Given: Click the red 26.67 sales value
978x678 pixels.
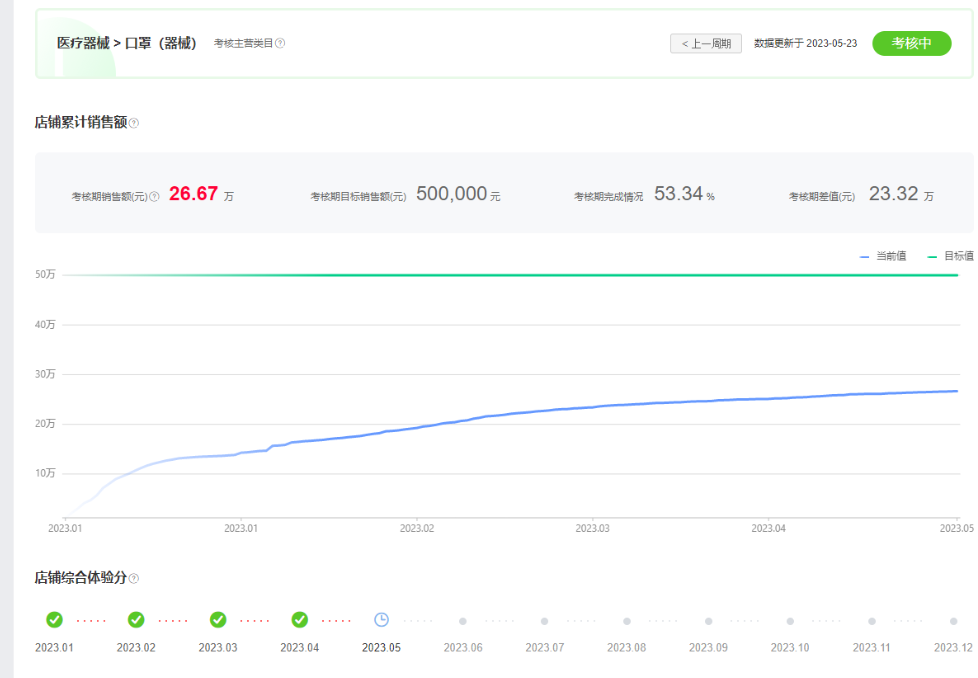Looking at the screenshot, I should click(x=193, y=193).
